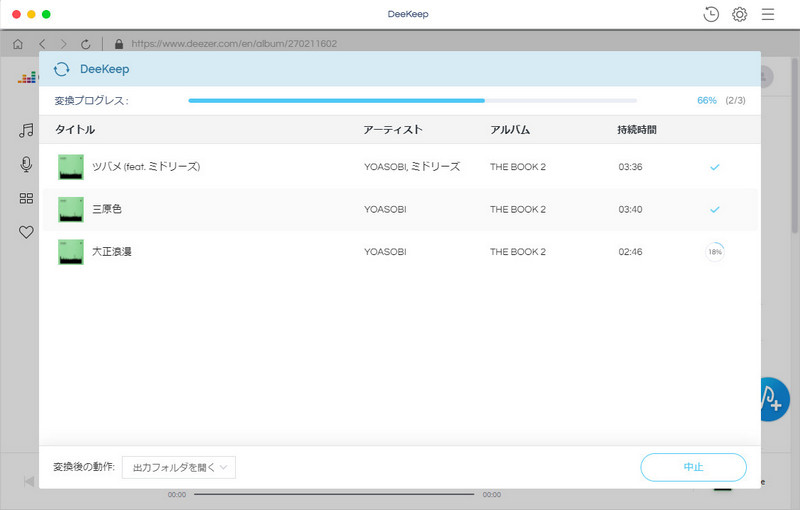The height and width of the screenshot is (510, 800).
Task: Open the conversion history clock icon
Action: point(711,14)
